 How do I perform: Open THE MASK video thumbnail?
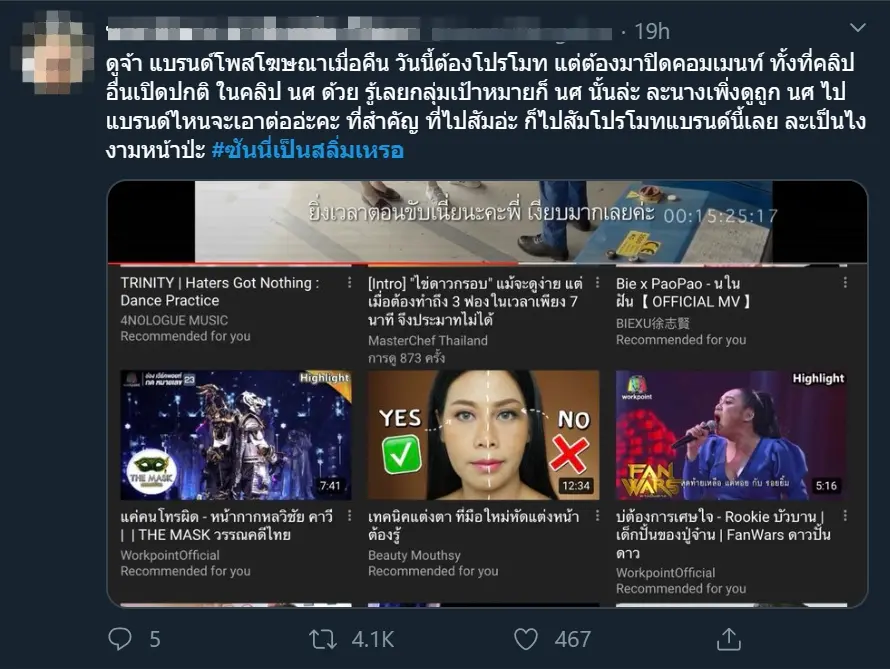coord(236,435)
